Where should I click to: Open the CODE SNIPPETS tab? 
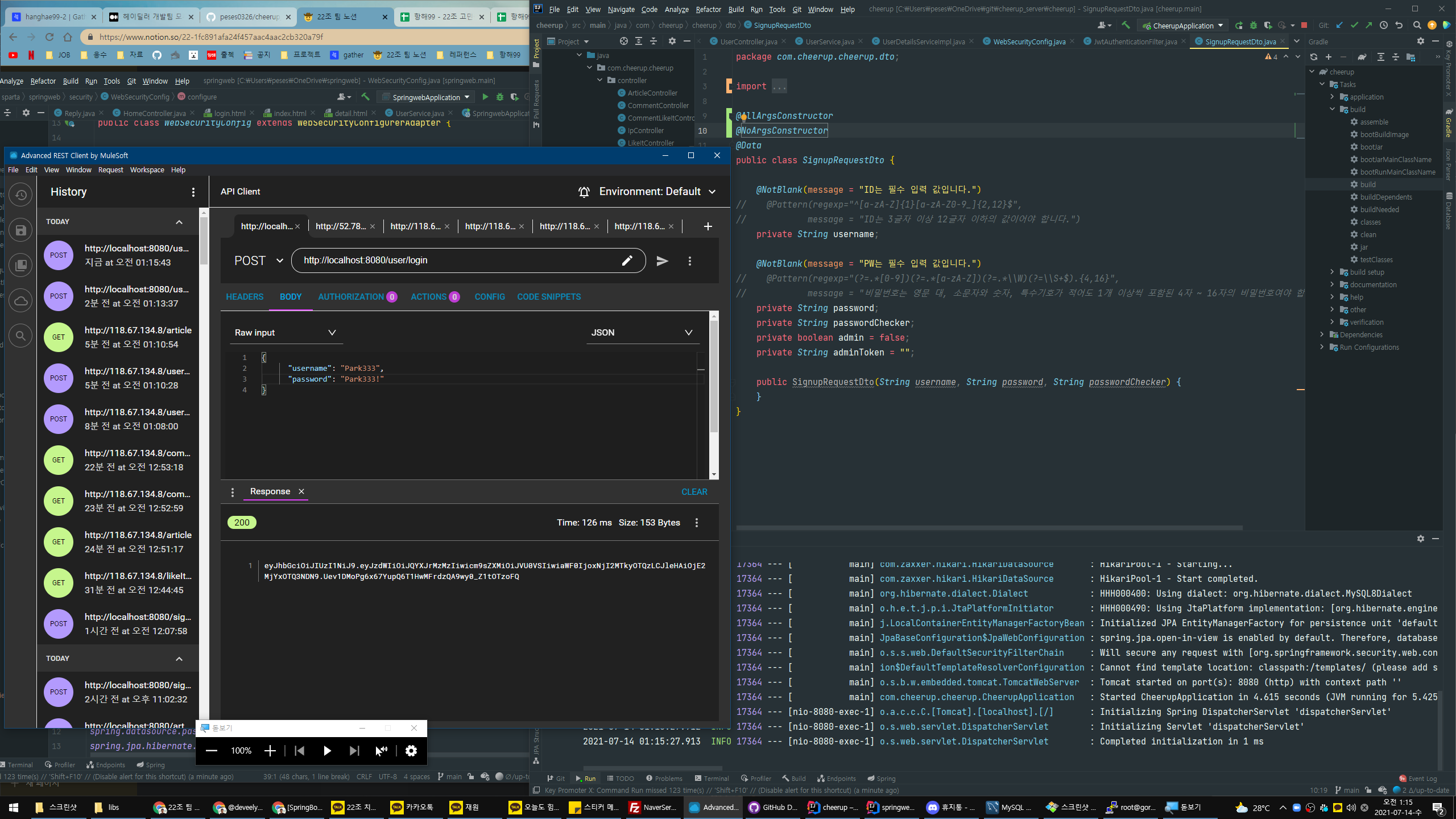548,297
